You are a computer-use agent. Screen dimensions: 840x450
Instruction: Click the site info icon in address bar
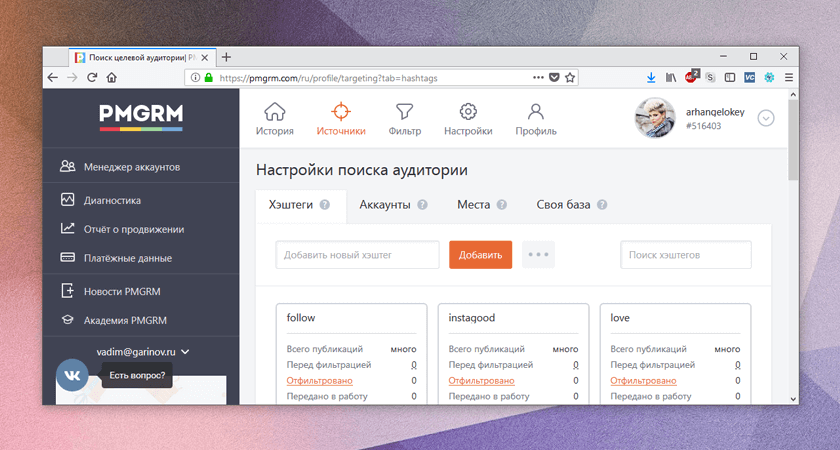click(x=196, y=78)
